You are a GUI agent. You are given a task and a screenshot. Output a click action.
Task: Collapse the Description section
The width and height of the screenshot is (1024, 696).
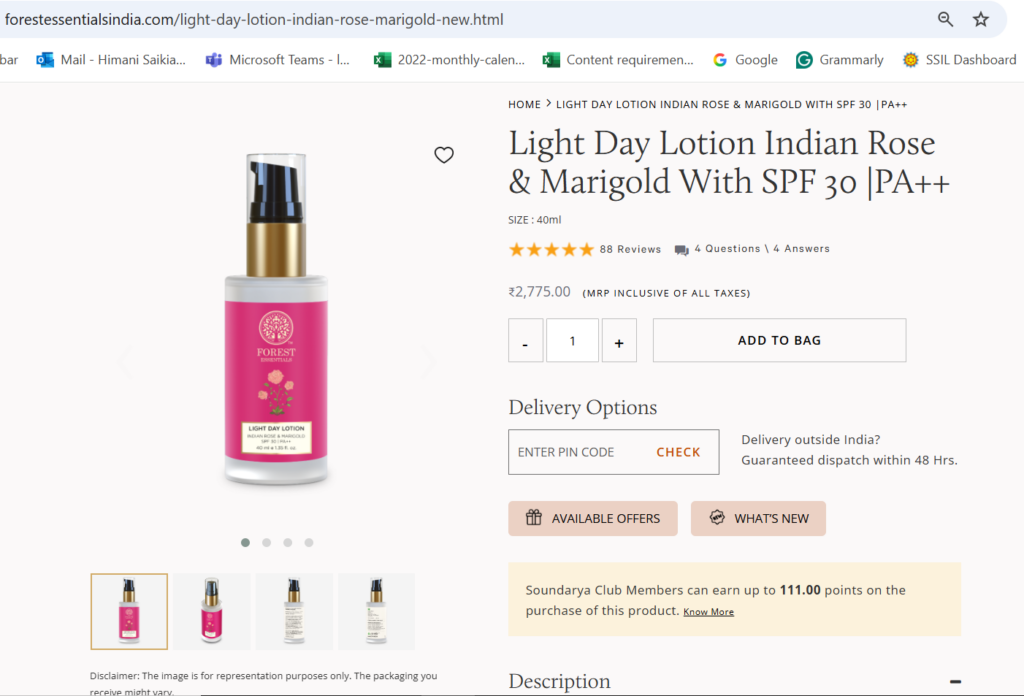pyautogui.click(x=955, y=681)
